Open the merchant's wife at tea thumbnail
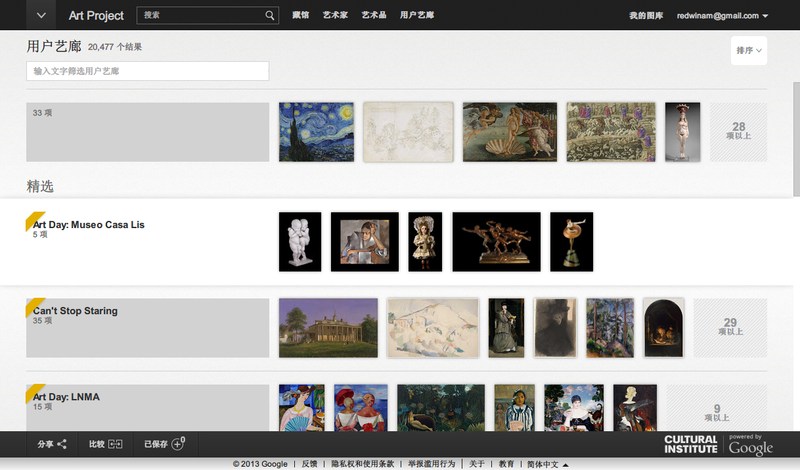800x470 pixels. [x=574, y=408]
